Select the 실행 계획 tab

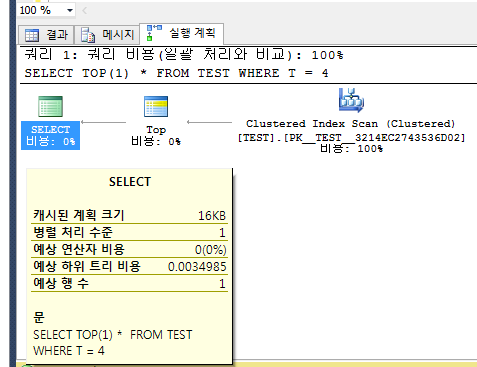(x=182, y=33)
